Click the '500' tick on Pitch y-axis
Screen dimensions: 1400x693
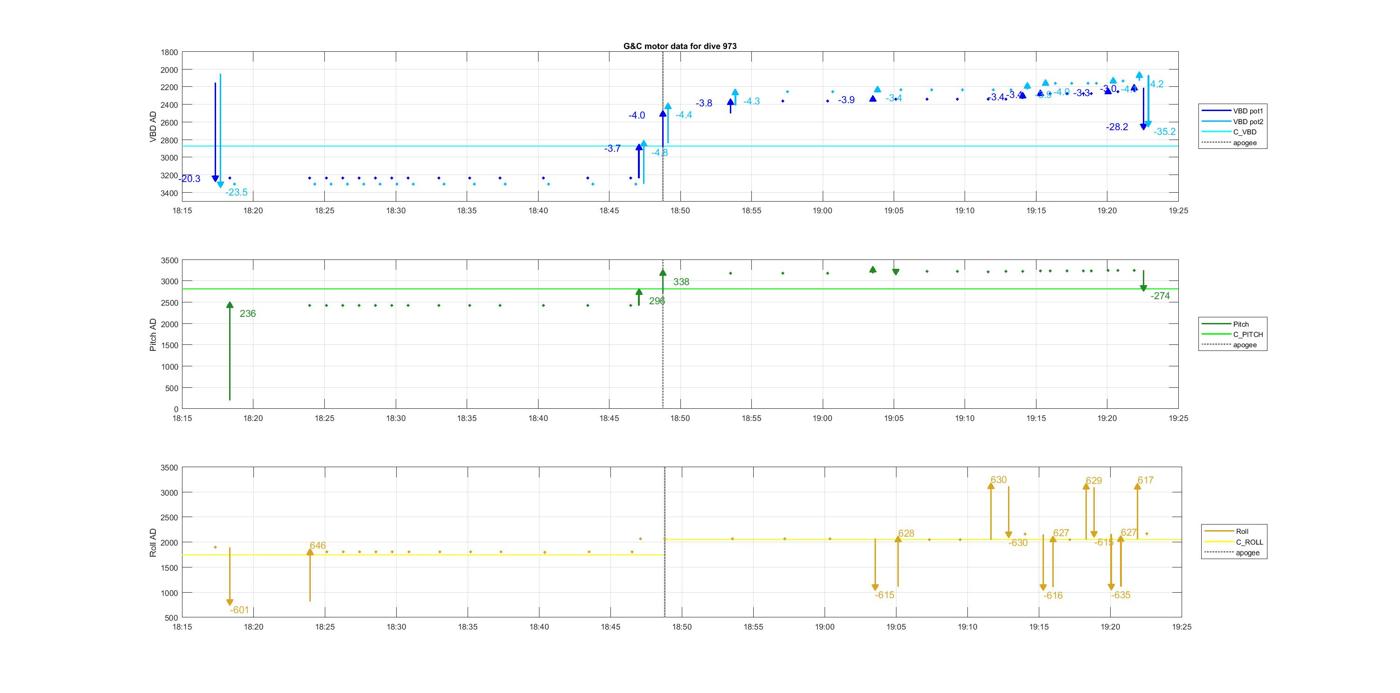point(172,388)
